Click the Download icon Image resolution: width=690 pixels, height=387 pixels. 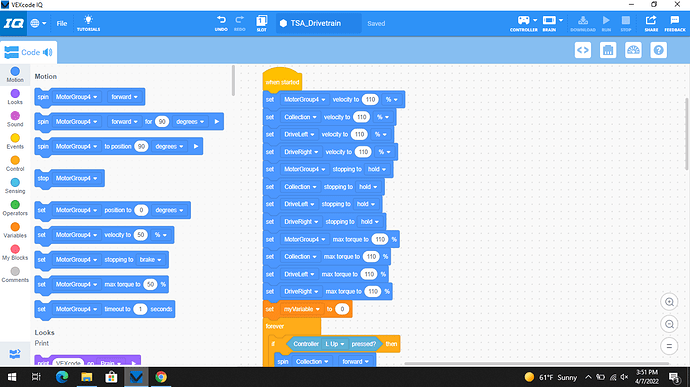tap(583, 23)
